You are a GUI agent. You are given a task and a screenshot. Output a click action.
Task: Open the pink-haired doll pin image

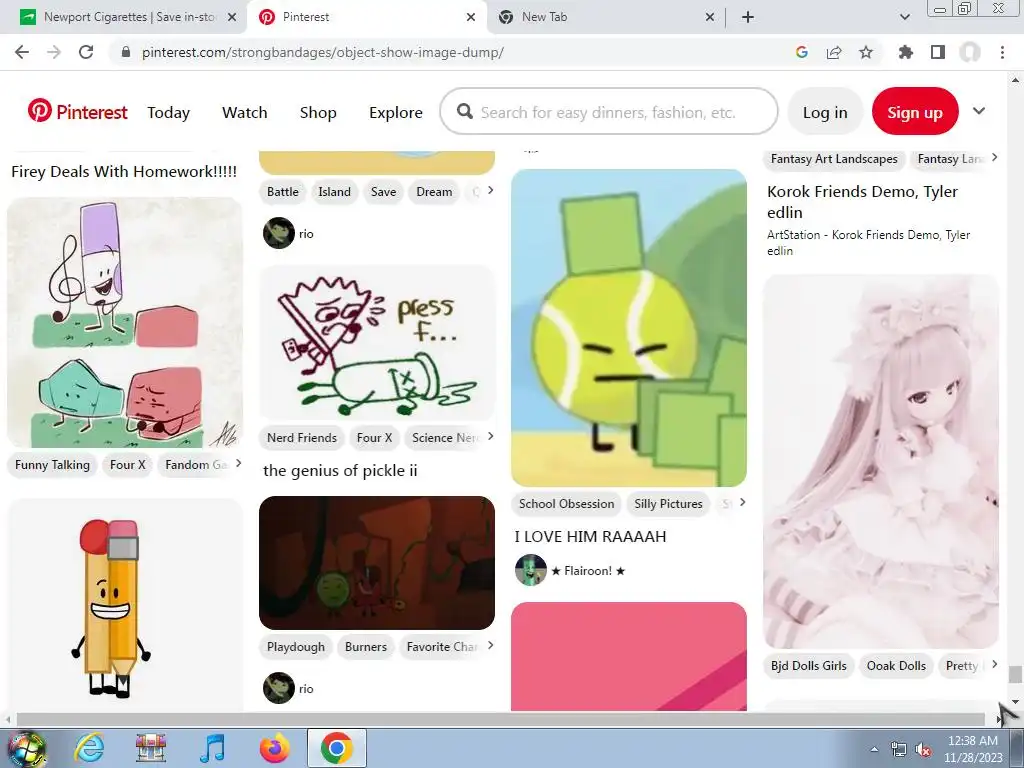881,461
